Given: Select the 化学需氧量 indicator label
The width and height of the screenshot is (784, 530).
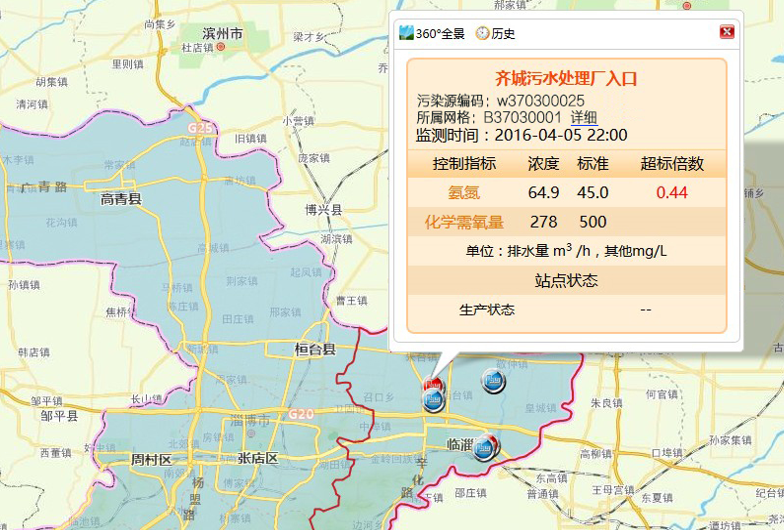Looking at the screenshot, I should 464,222.
